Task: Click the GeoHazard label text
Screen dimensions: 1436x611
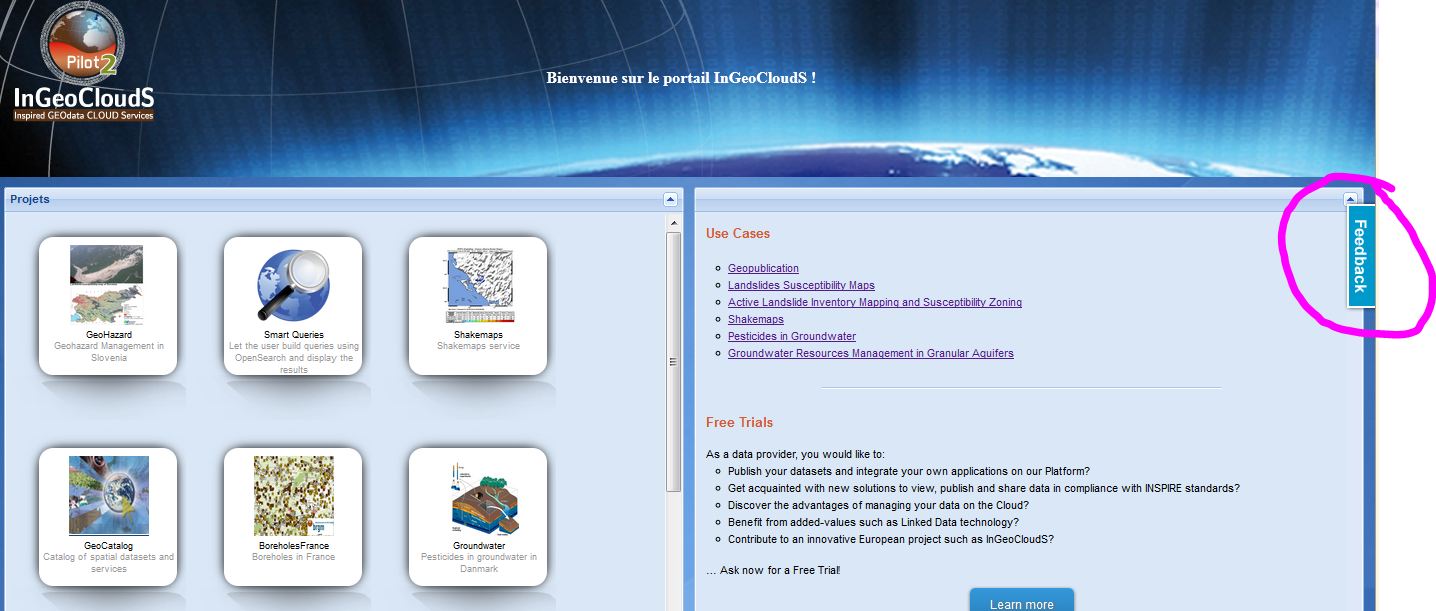Action: coord(108,335)
